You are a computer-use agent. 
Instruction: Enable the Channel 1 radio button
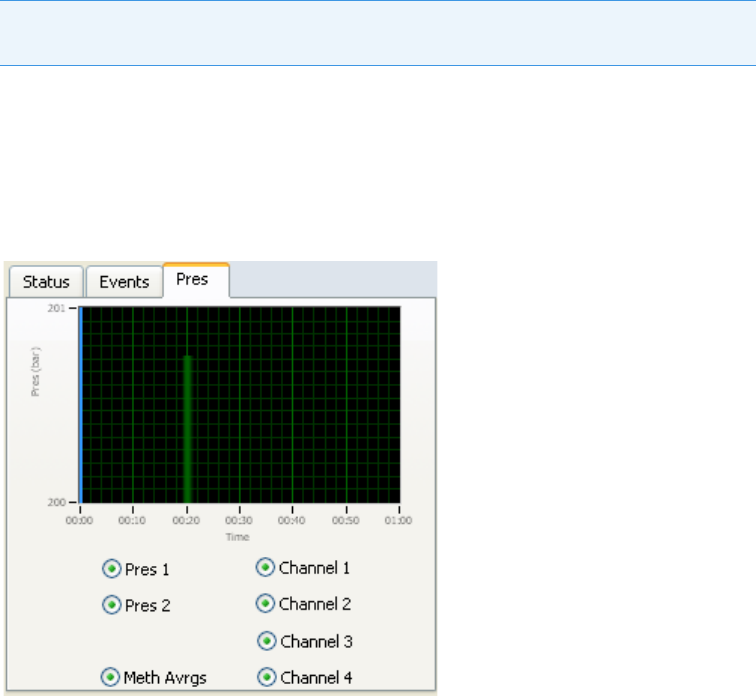[265, 567]
